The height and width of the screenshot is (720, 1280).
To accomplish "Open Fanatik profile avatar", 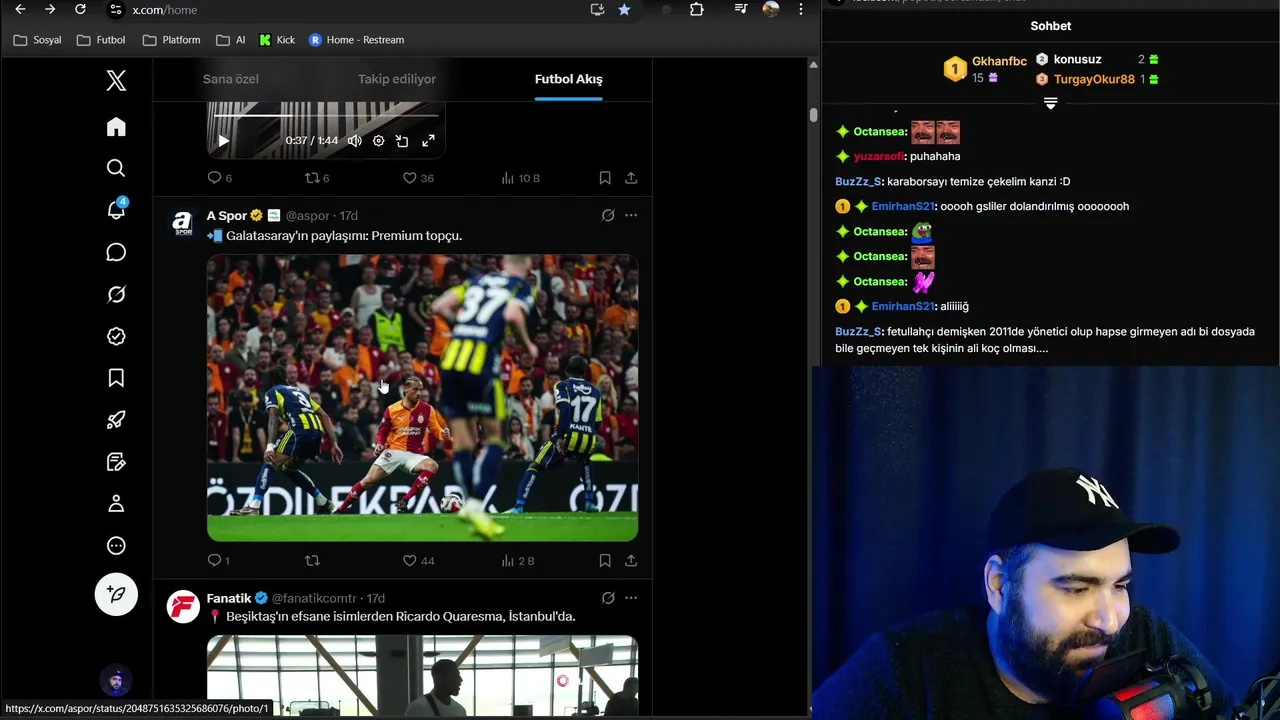I will pos(183,607).
